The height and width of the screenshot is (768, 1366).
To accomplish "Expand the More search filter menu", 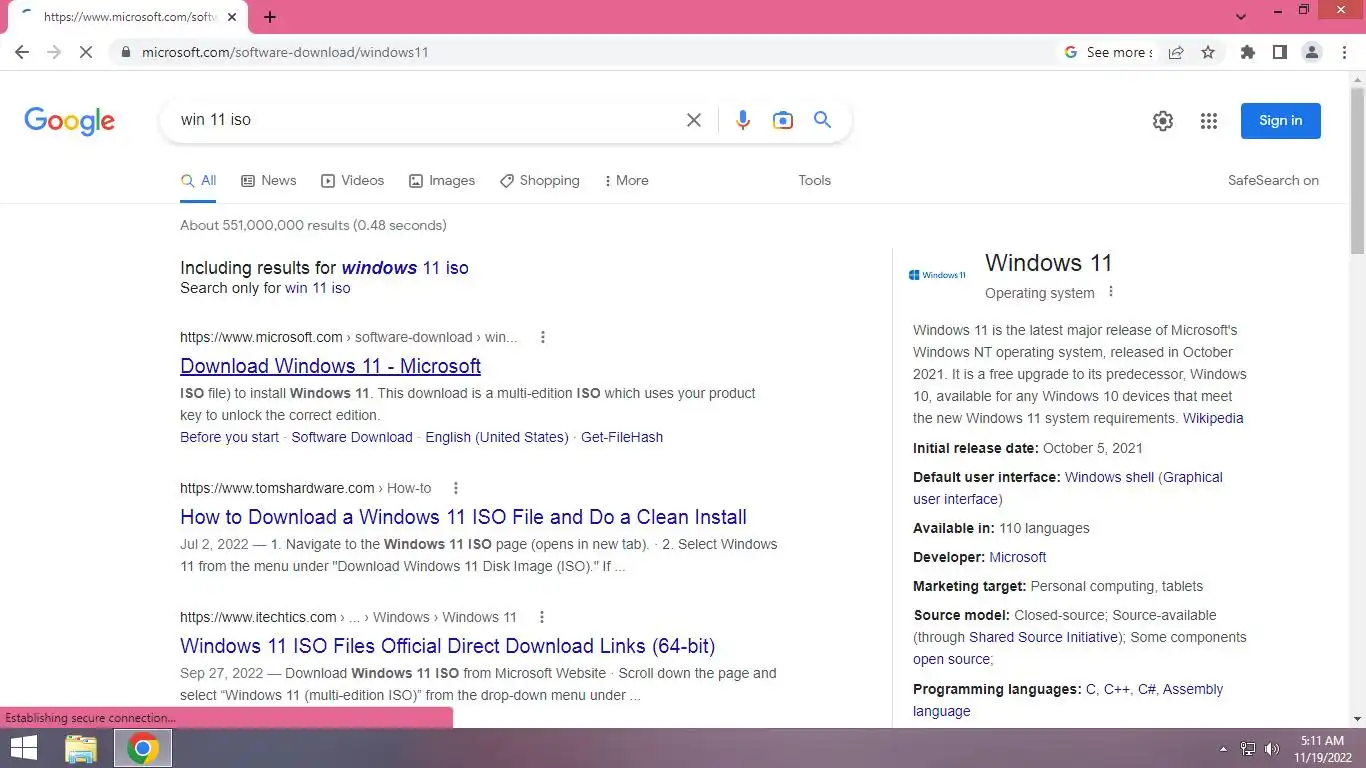I will (x=627, y=181).
